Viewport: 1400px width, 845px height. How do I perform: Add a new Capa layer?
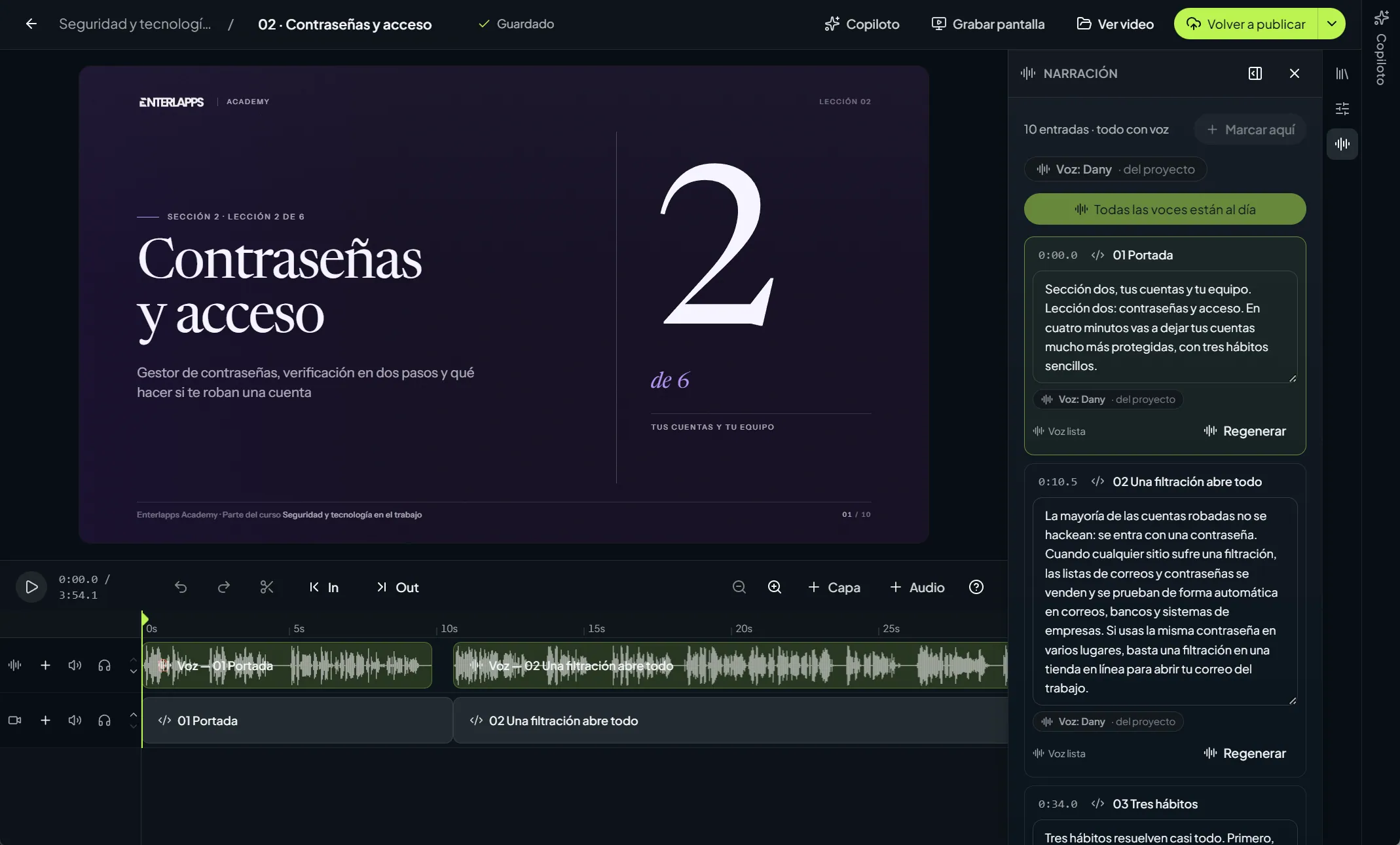[x=834, y=588]
